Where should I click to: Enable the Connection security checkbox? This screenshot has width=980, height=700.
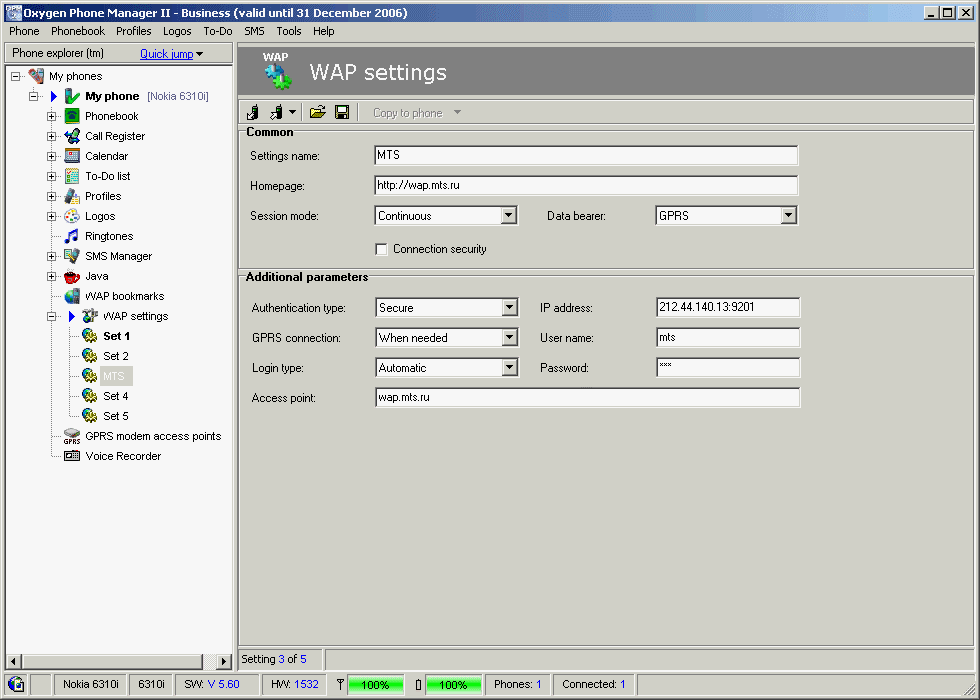pyautogui.click(x=381, y=249)
